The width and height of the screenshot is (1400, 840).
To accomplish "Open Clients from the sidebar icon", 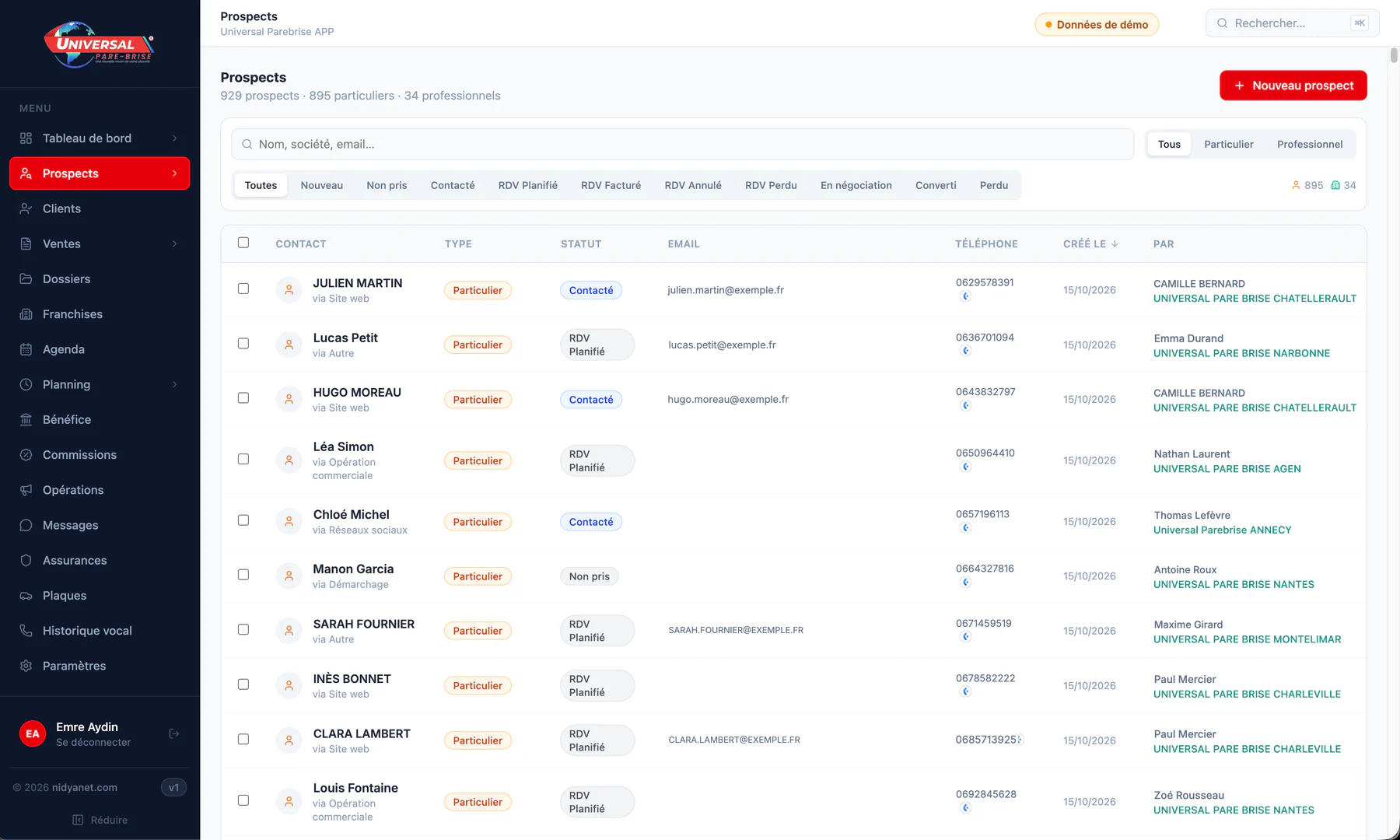I will tap(26, 208).
